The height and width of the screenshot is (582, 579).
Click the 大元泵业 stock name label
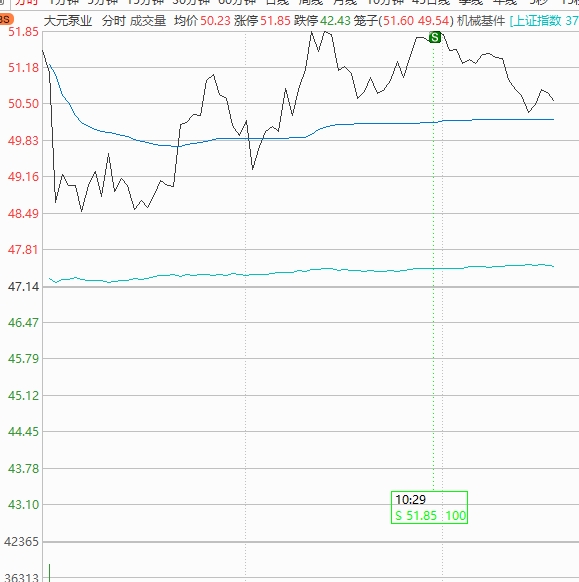click(68, 21)
